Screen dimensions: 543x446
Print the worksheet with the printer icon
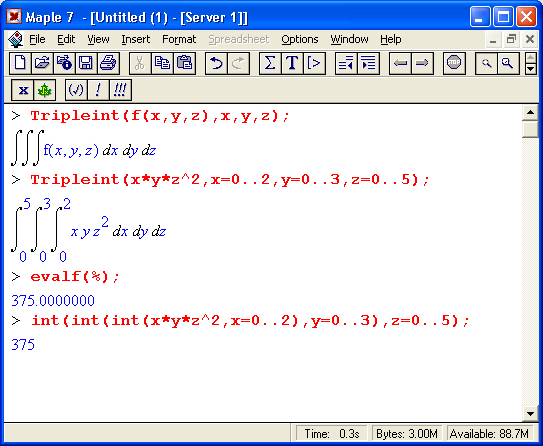(108, 63)
